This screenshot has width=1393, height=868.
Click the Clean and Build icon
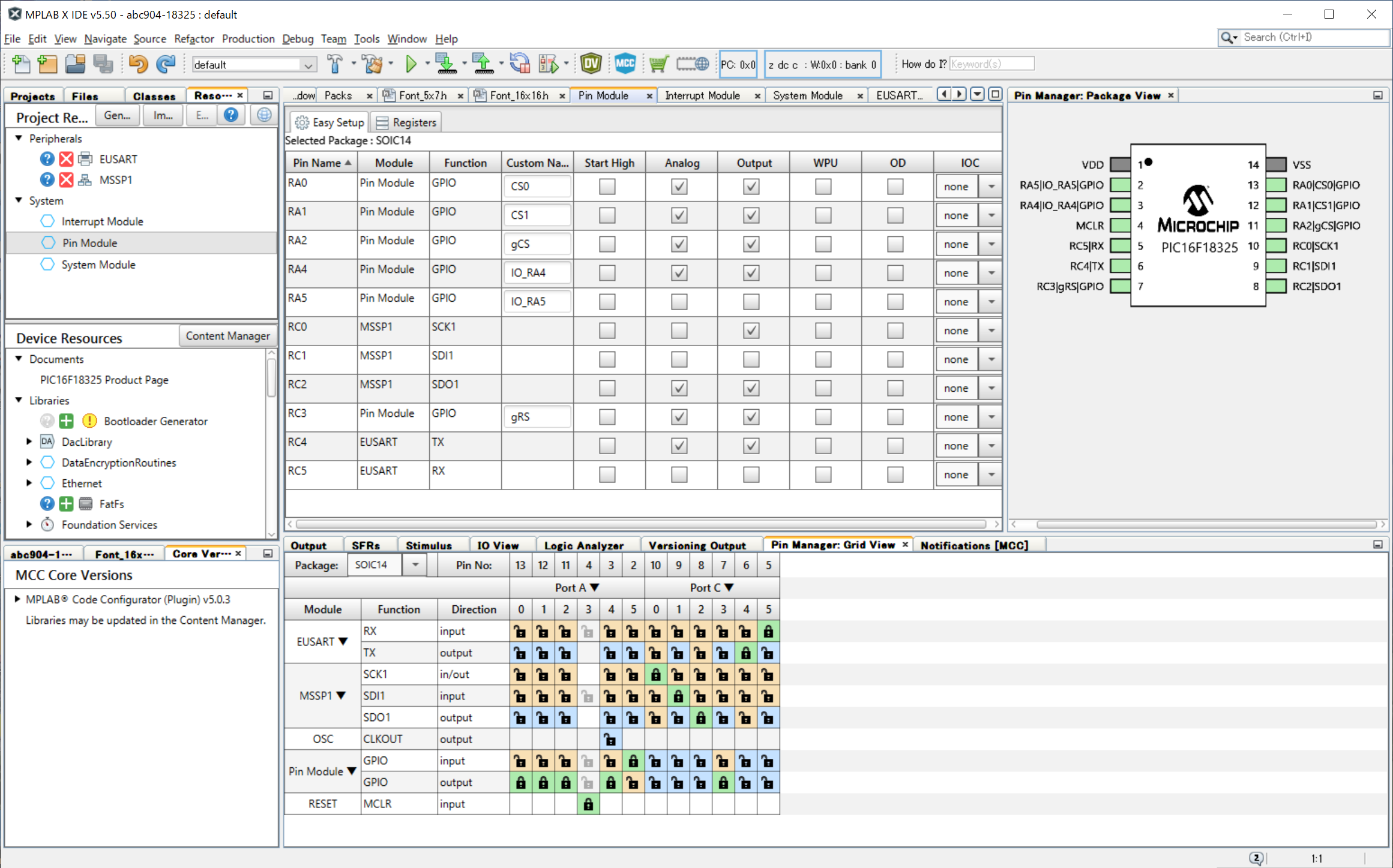(x=373, y=64)
